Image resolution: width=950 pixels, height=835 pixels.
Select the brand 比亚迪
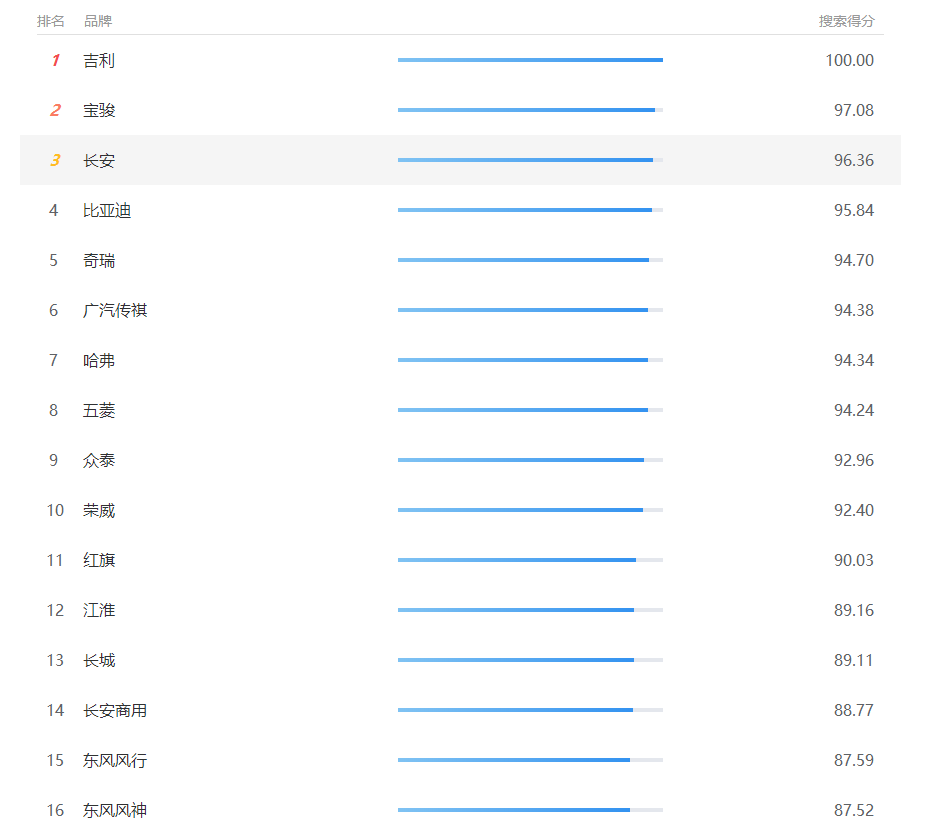[x=107, y=210]
